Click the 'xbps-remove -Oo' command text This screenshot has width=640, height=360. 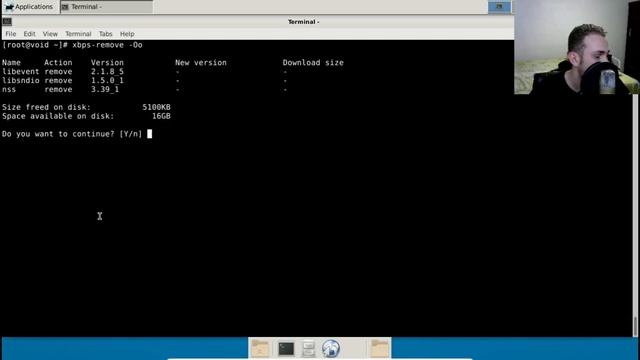point(107,45)
